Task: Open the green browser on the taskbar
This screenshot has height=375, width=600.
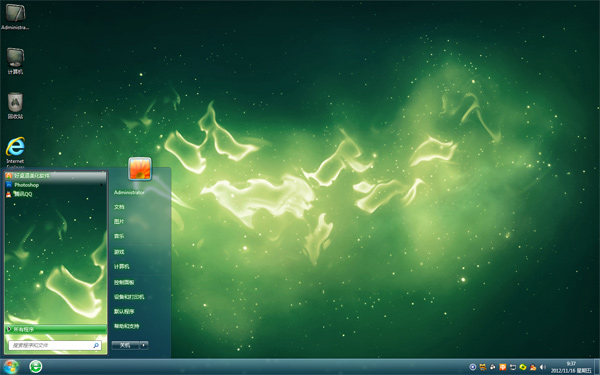Action: click(x=36, y=367)
